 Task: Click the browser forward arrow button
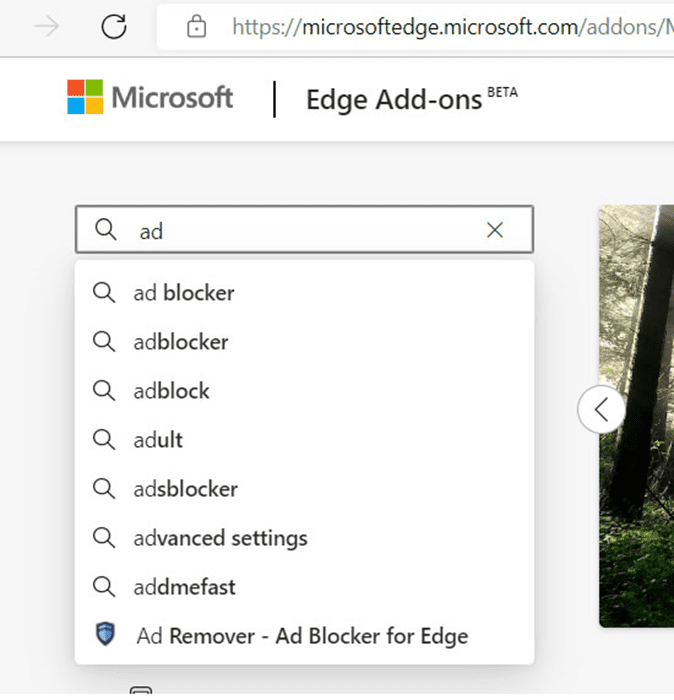point(47,27)
